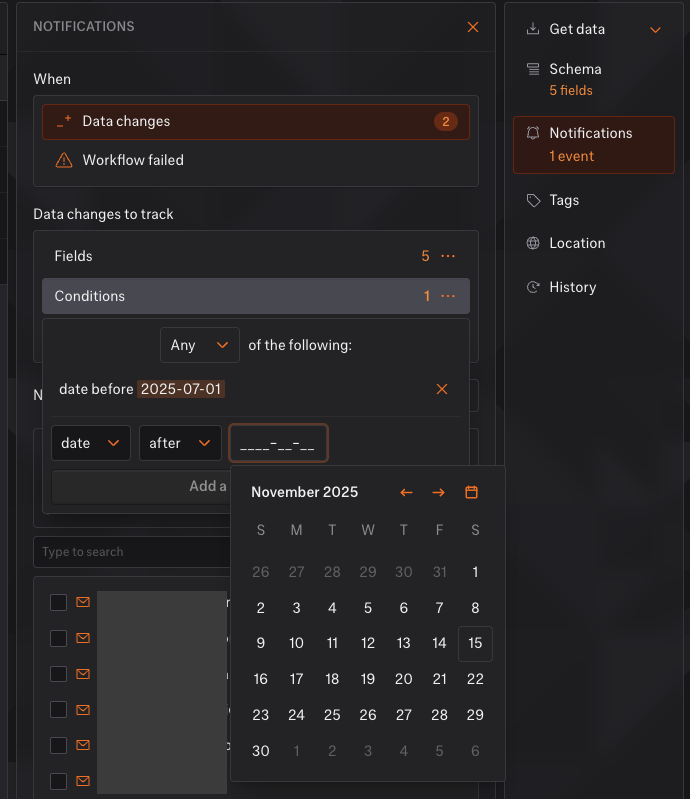Select the 'Workflow failed' event option
Screen dimensions: 690x799
click(x=133, y=160)
